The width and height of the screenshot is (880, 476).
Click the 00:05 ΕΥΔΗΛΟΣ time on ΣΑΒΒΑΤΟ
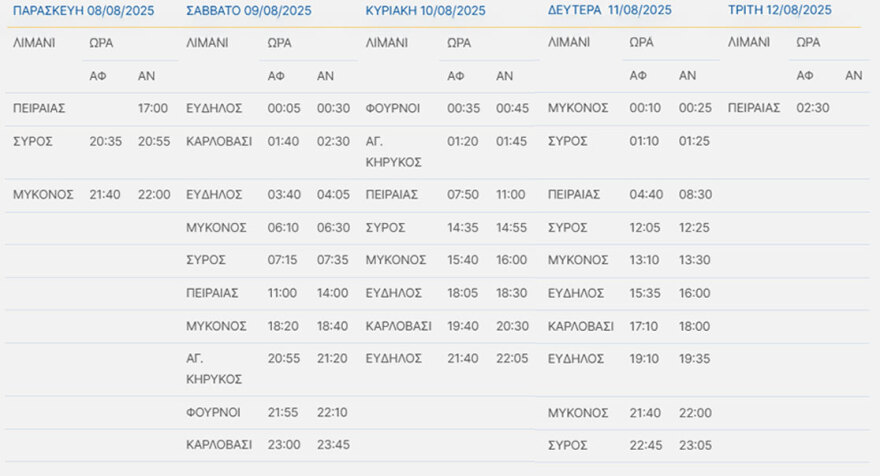[x=283, y=108]
